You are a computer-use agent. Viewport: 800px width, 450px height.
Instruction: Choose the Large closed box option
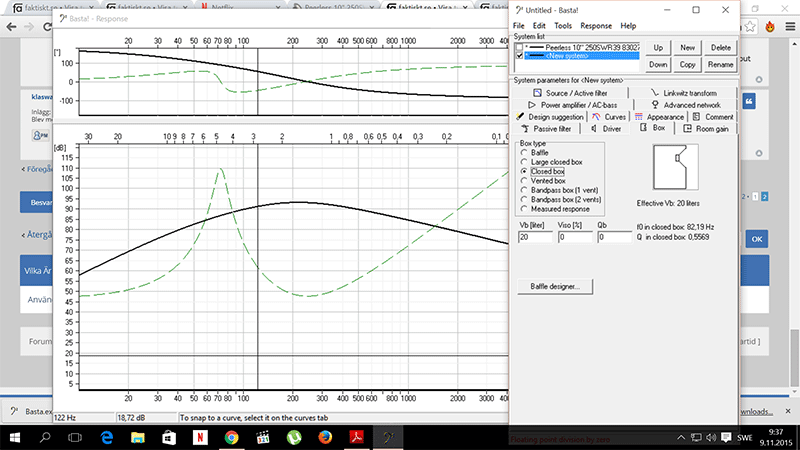523,162
